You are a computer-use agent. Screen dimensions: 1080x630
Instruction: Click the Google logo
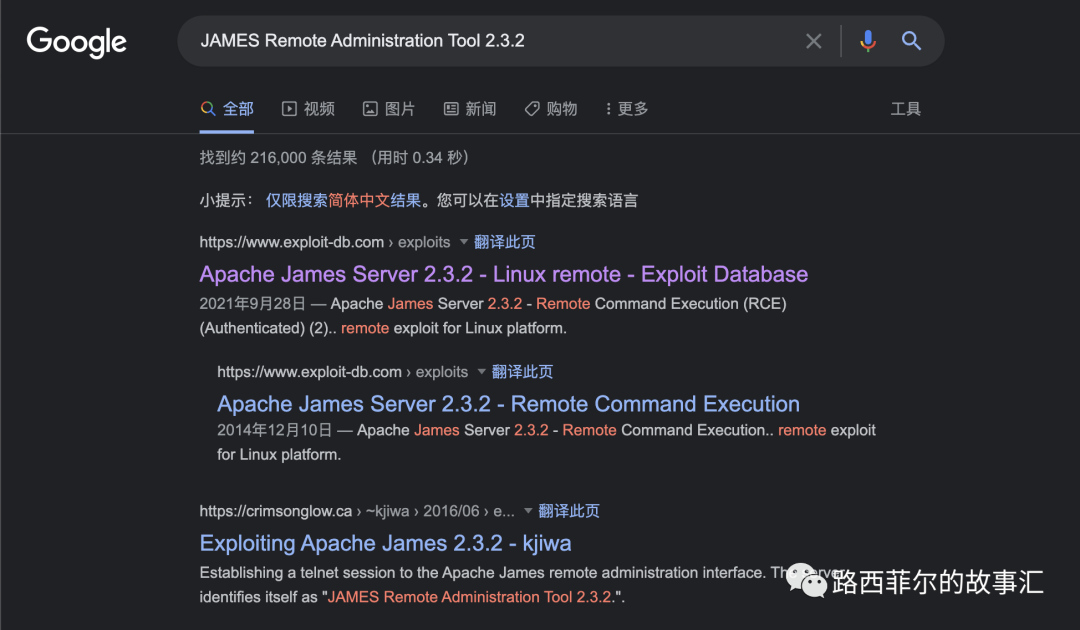coord(76,42)
